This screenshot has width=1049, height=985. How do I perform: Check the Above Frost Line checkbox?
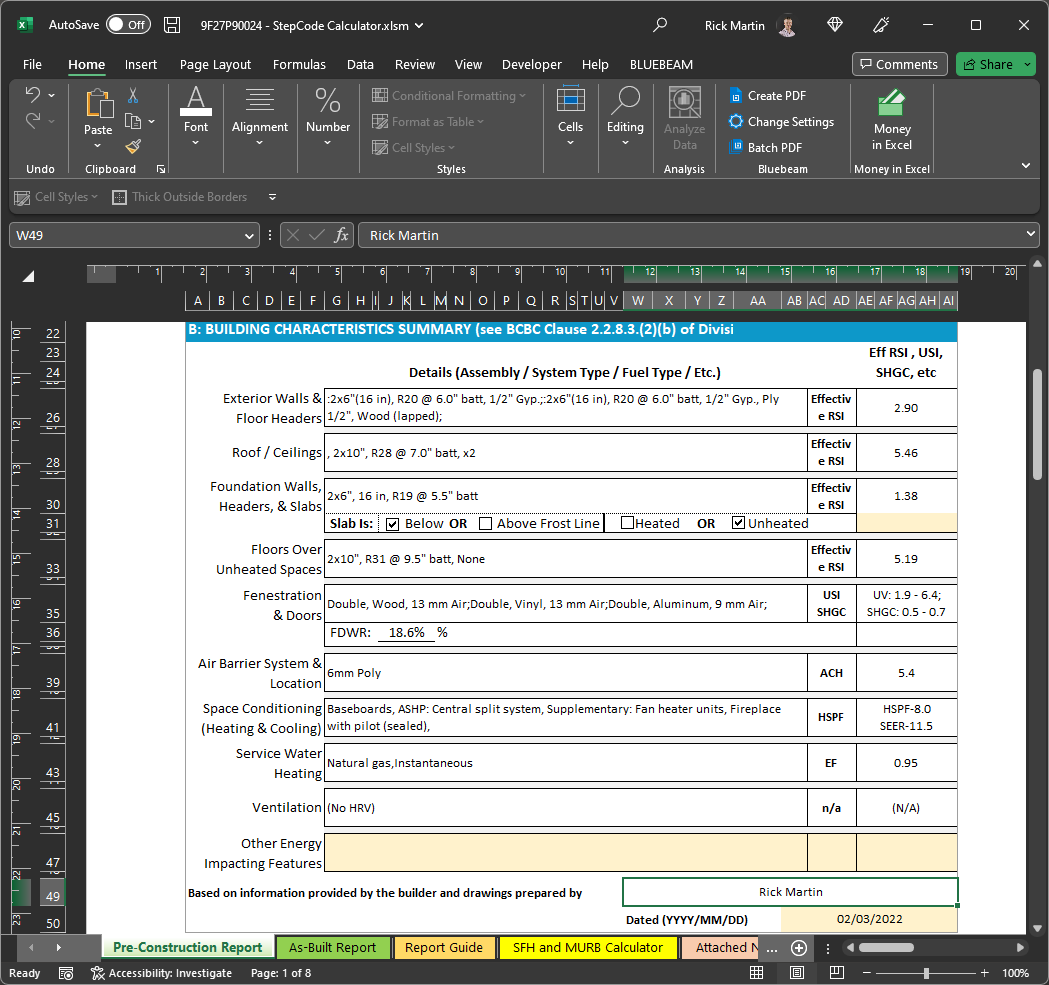[x=486, y=523]
